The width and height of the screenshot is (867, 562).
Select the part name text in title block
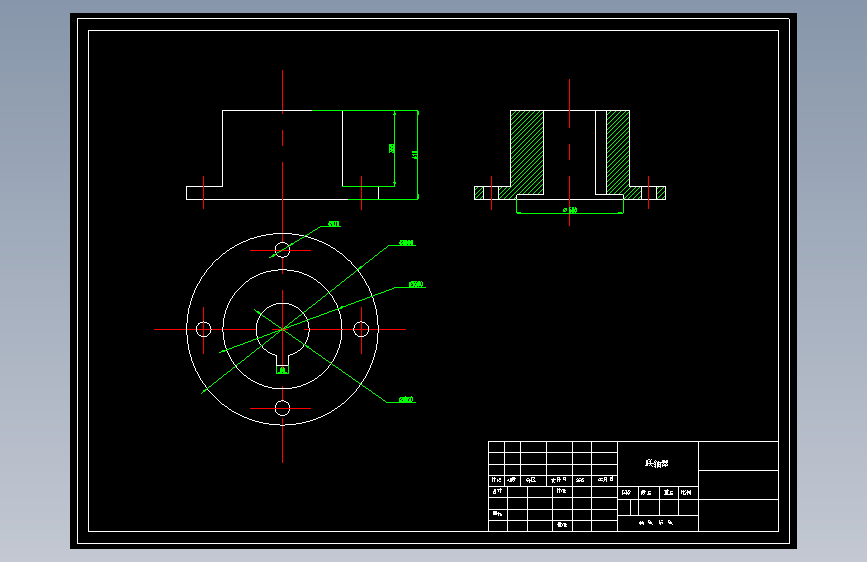click(657, 464)
